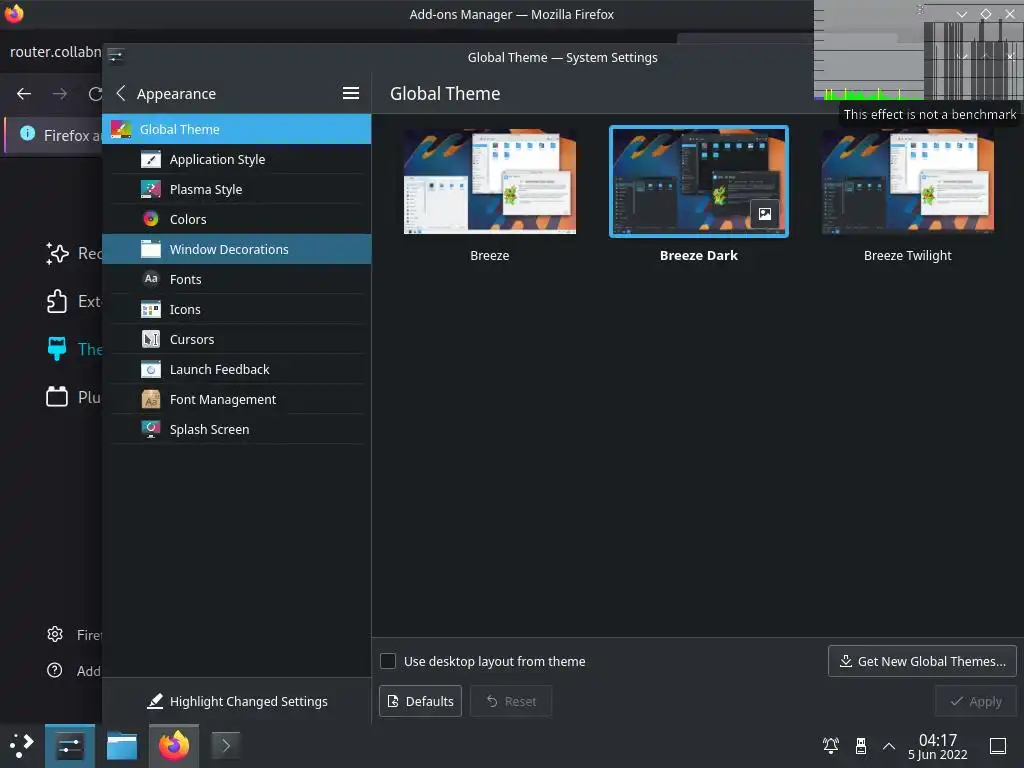Open Icons settings page
This screenshot has height=768, width=1024.
[x=236, y=310]
